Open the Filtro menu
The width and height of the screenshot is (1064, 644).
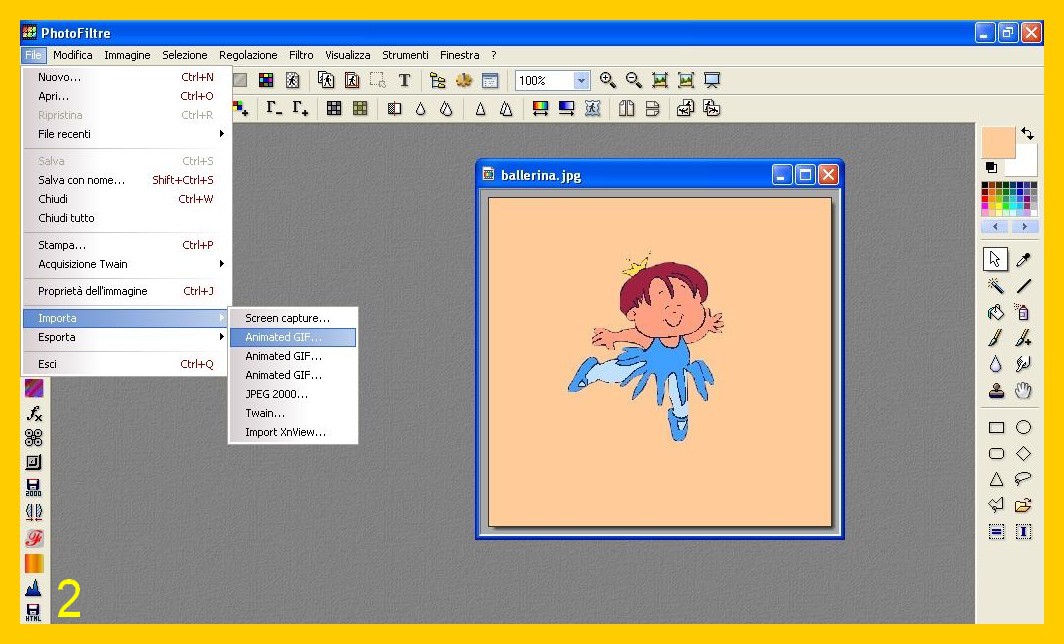click(301, 56)
